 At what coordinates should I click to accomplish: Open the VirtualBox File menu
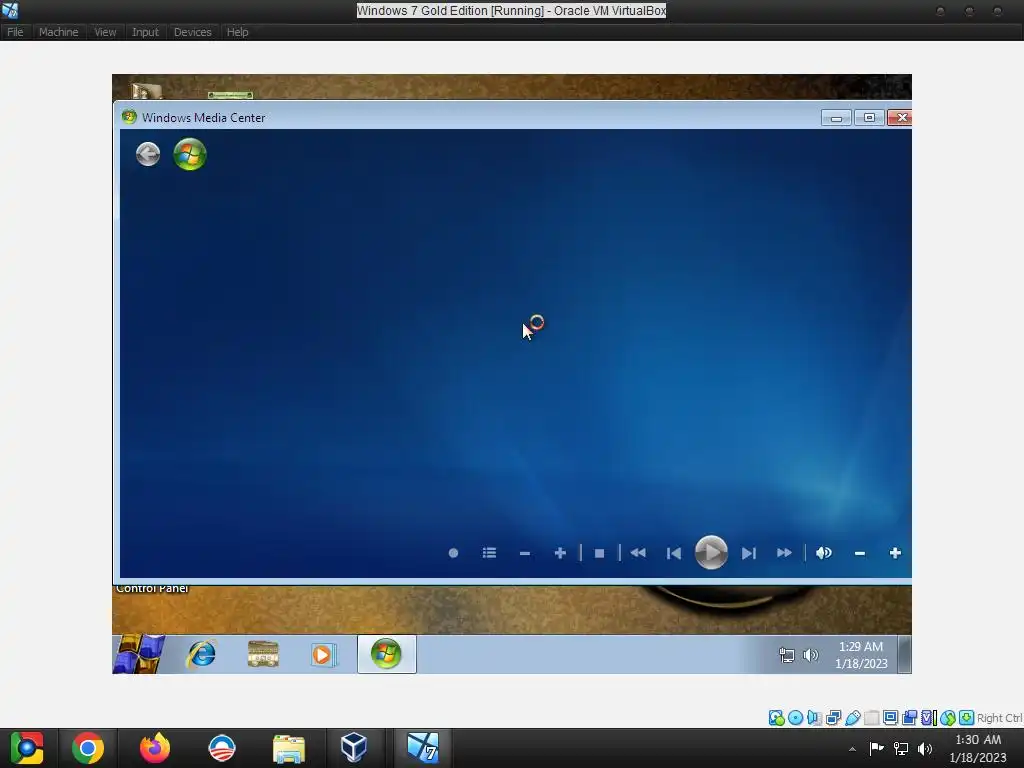click(x=15, y=32)
